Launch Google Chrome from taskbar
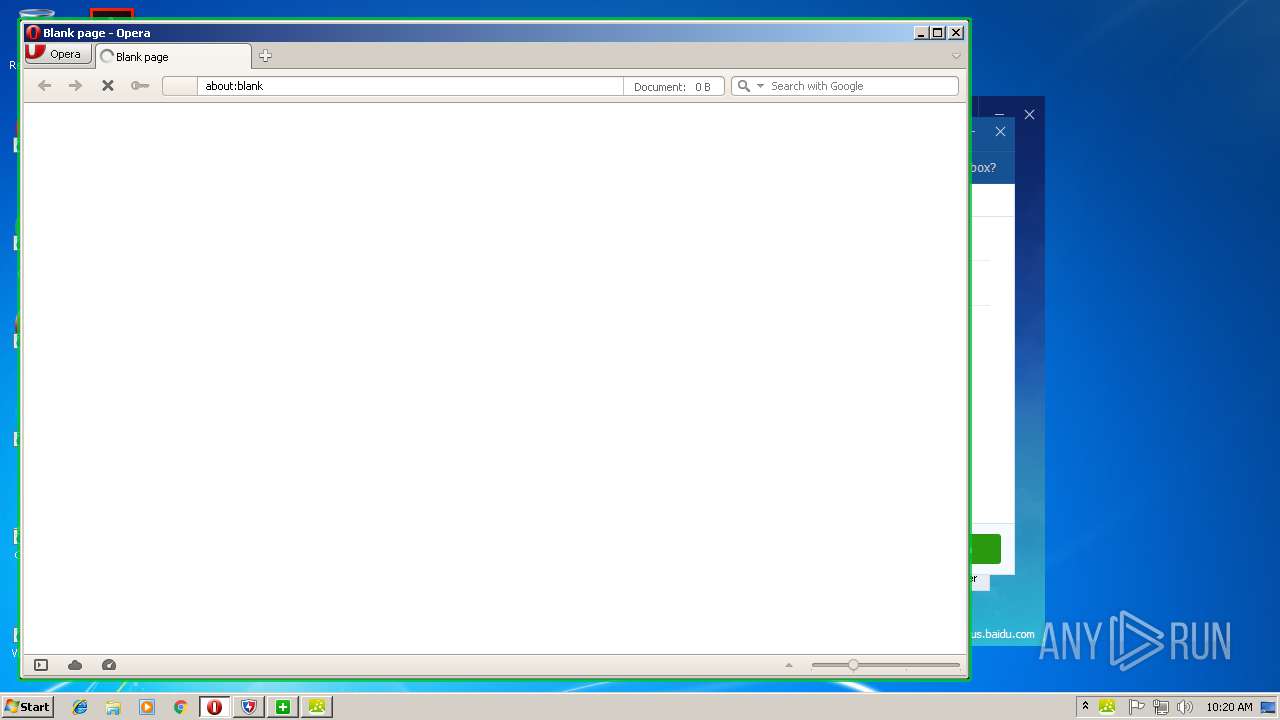 pyautogui.click(x=180, y=707)
